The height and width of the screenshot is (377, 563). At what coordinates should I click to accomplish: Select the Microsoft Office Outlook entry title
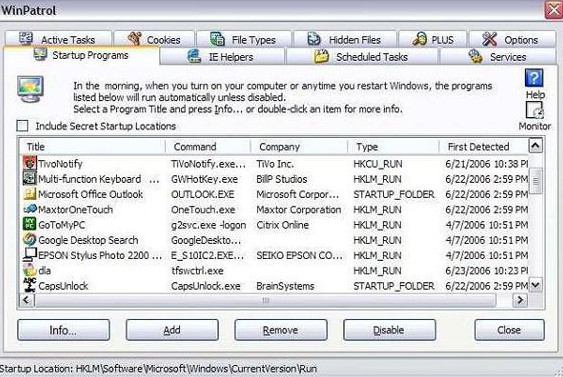[90, 194]
